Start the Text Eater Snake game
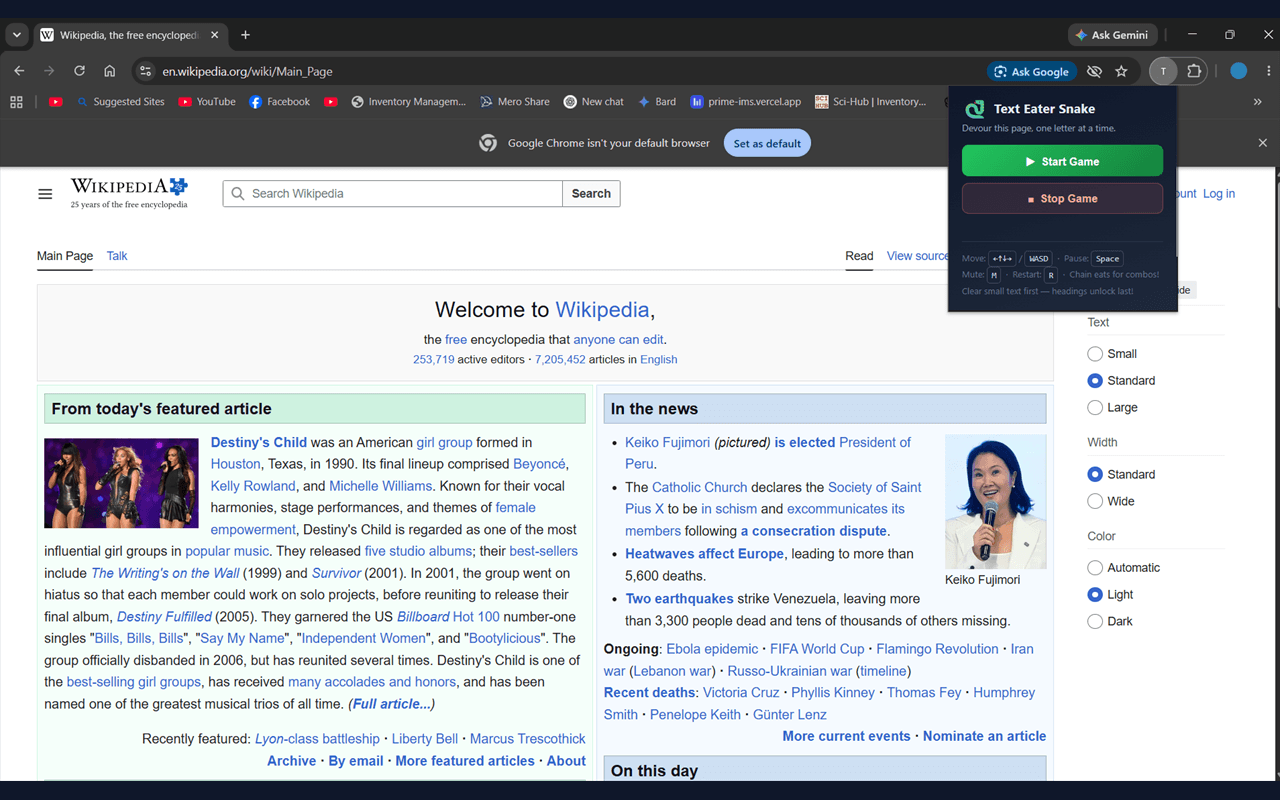The width and height of the screenshot is (1280, 800). click(x=1062, y=161)
